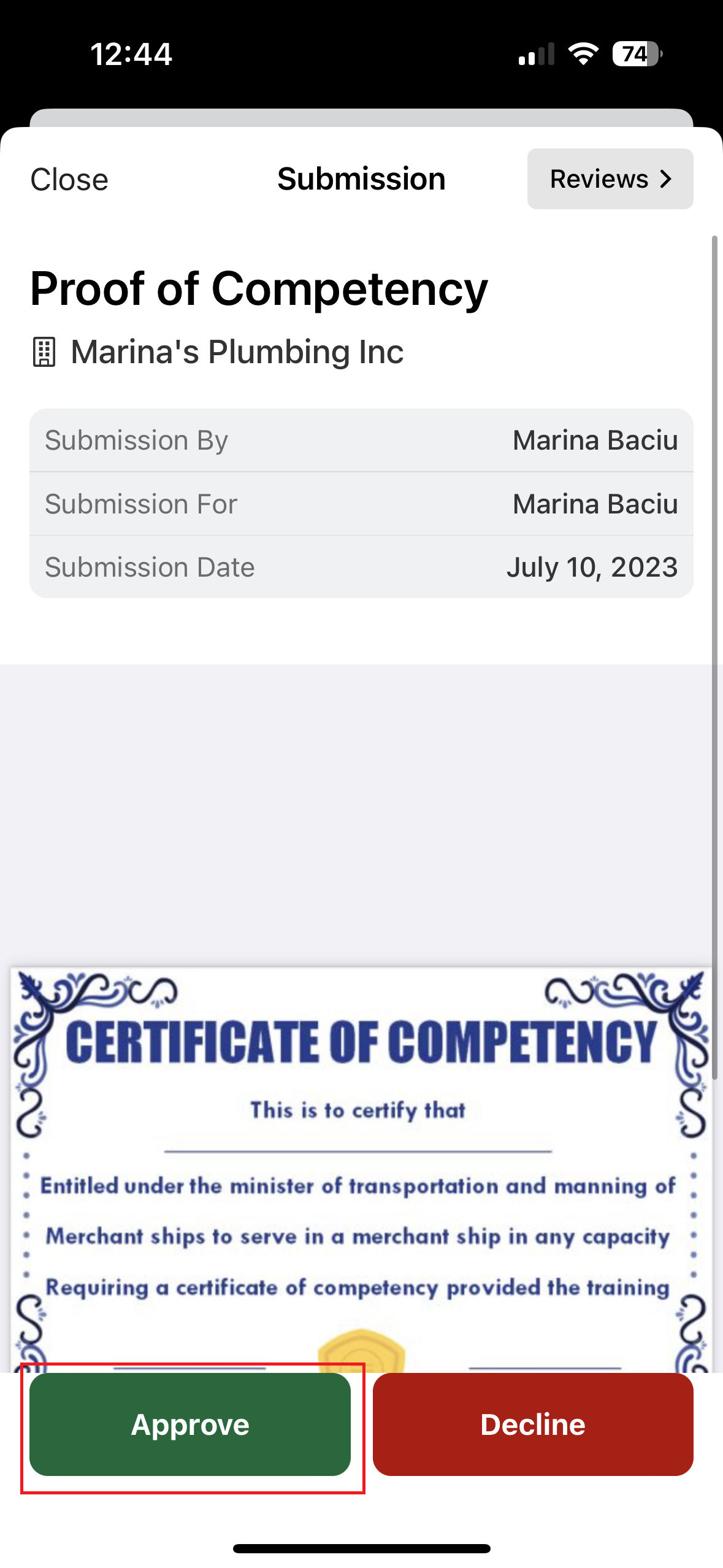Close the Submission sheet
The image size is (723, 1568).
click(x=69, y=180)
